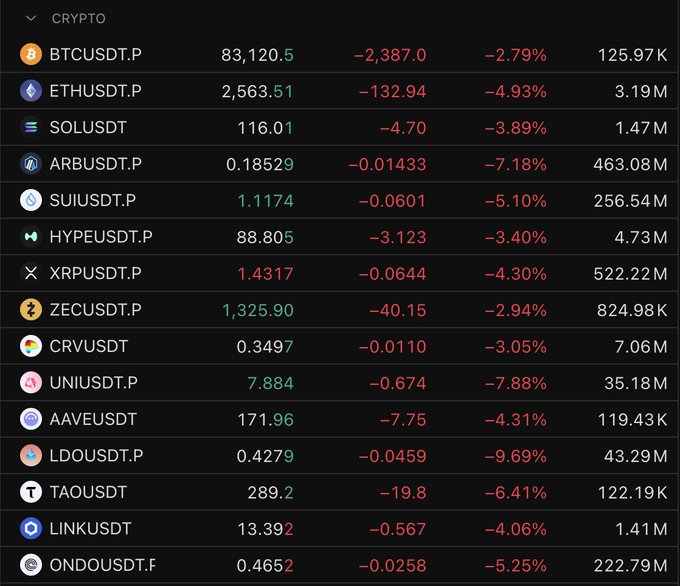680x586 pixels.
Task: Collapse the CRYPTO section chevron
Action: [31, 18]
